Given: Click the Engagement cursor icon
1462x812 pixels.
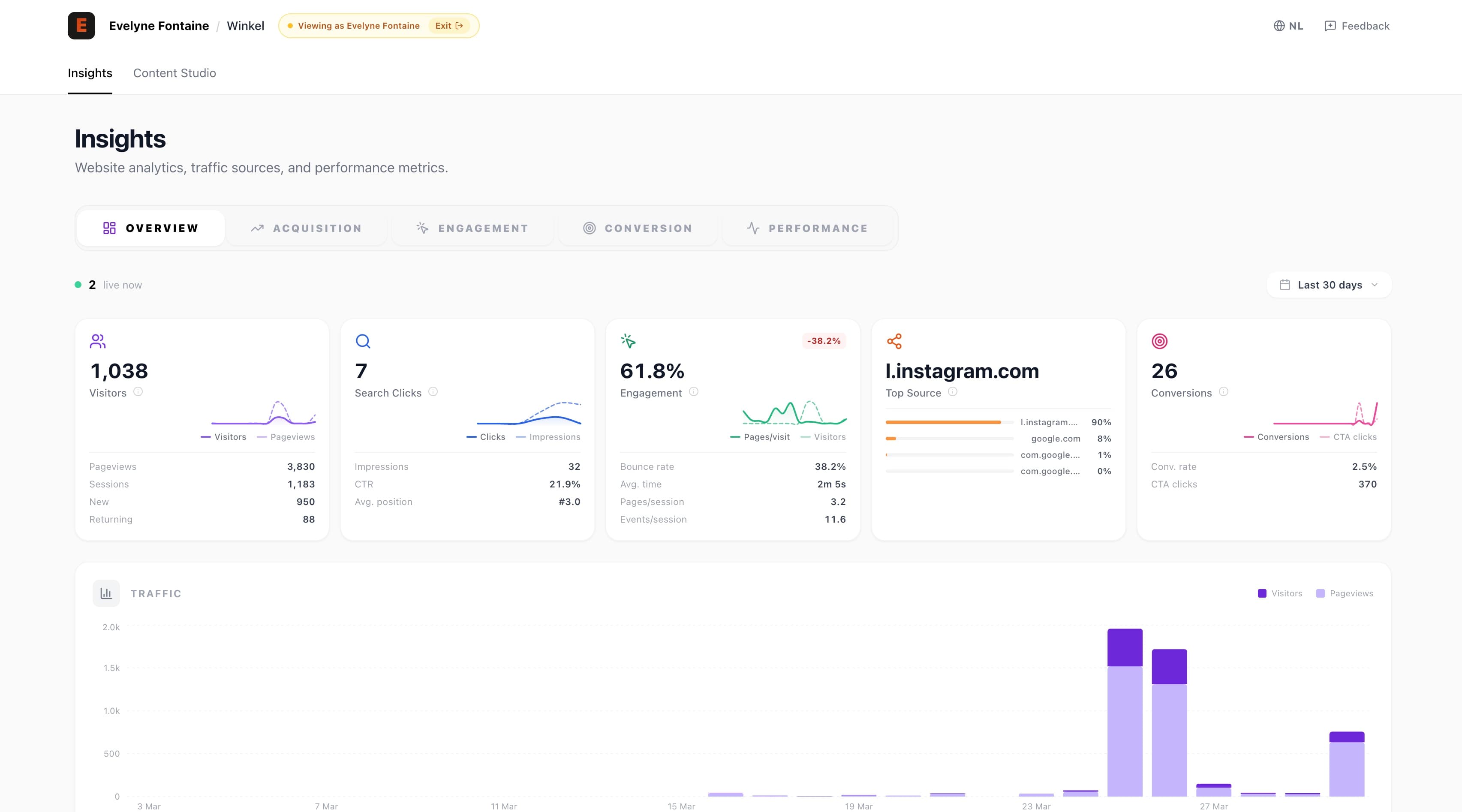Looking at the screenshot, I should coord(628,341).
